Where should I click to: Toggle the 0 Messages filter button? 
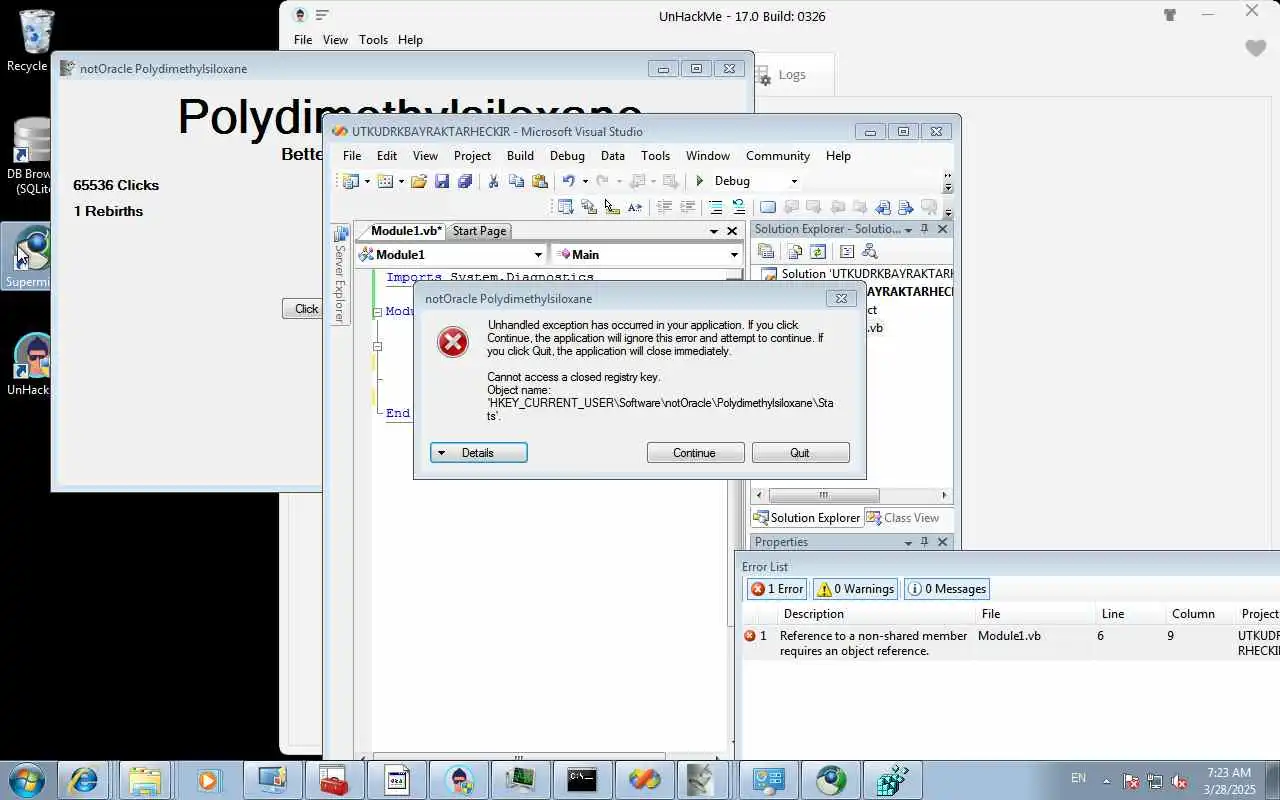(947, 589)
